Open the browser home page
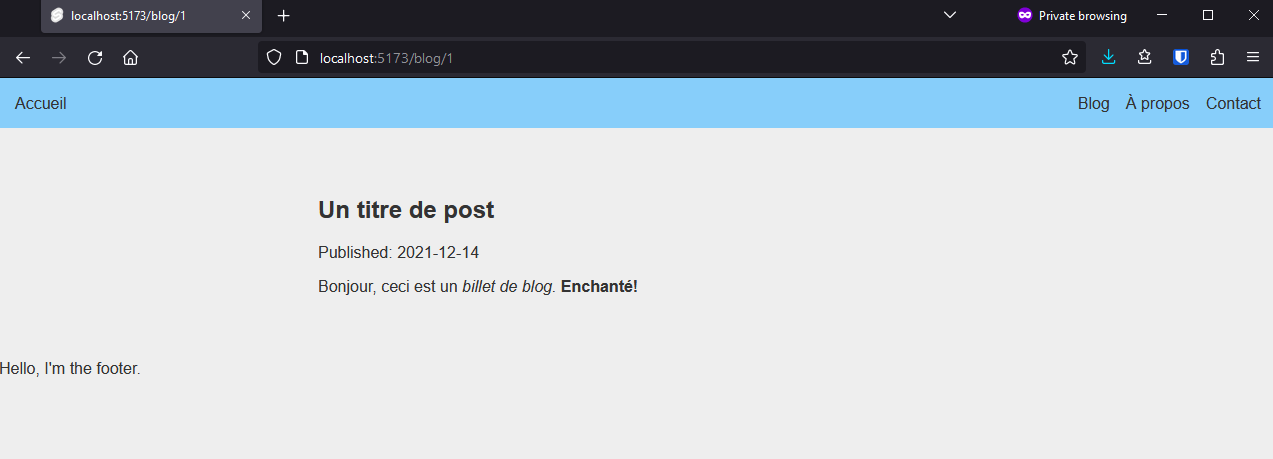The image size is (1273, 459). pyautogui.click(x=130, y=58)
